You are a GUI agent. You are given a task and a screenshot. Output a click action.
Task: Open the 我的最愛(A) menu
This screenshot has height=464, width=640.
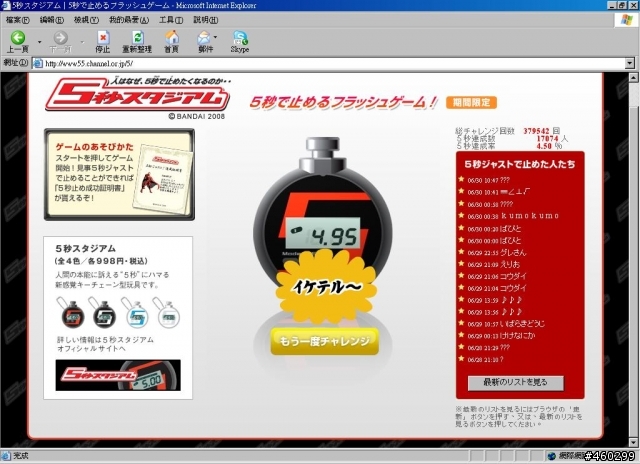pos(129,20)
